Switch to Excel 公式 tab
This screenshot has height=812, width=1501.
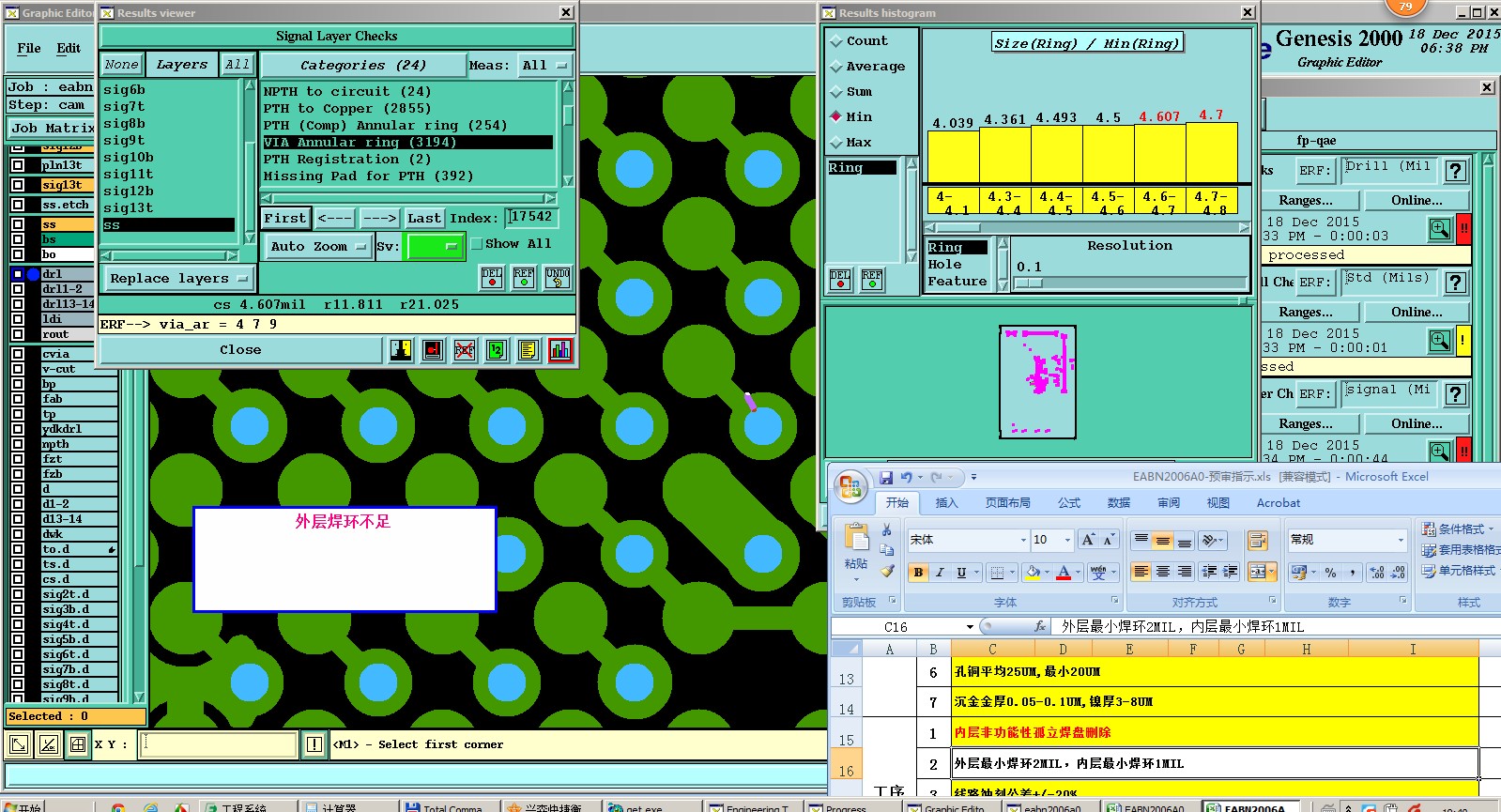(x=1069, y=503)
